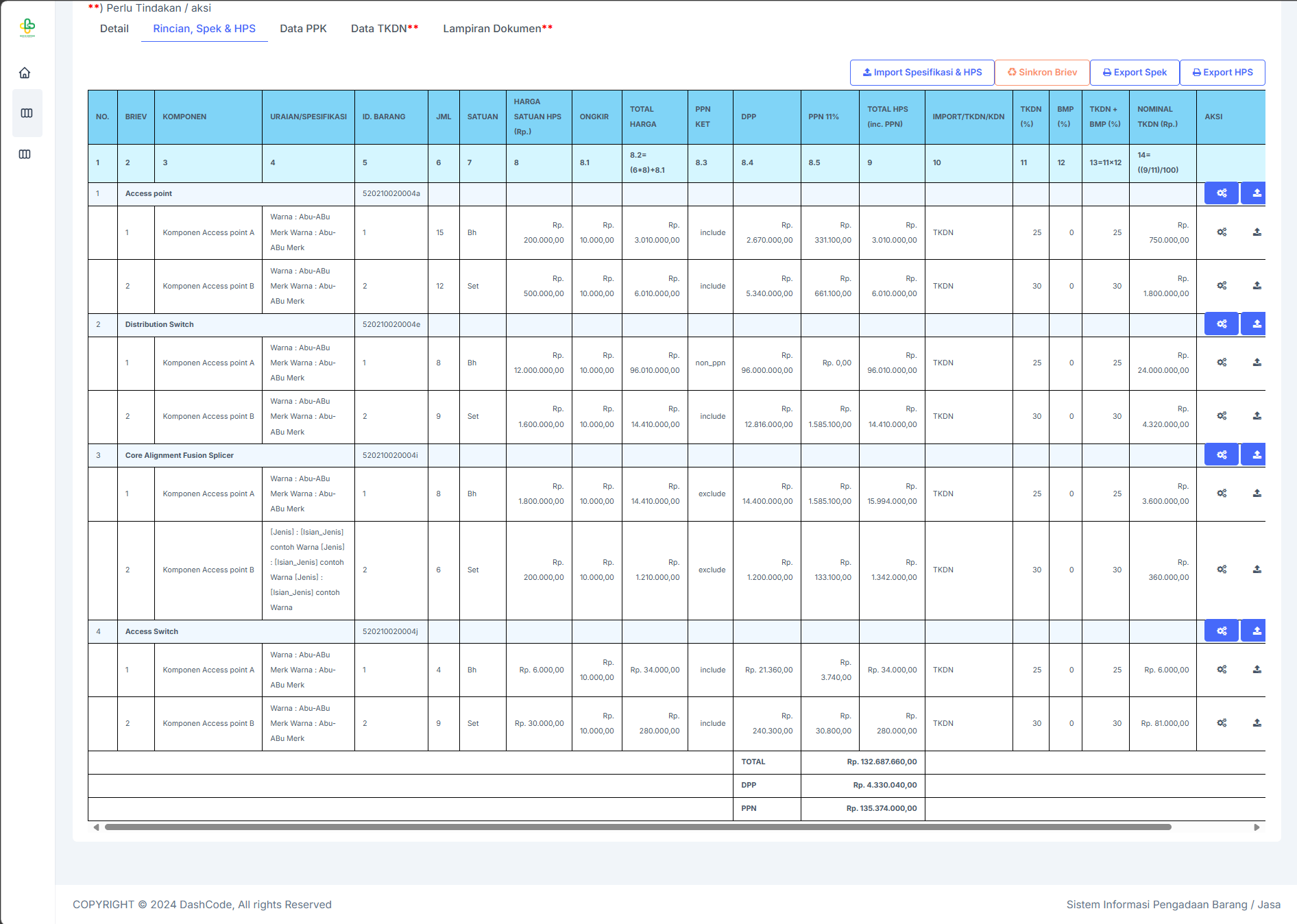
Task: Click the Sinkron Briev button
Action: tap(1041, 73)
